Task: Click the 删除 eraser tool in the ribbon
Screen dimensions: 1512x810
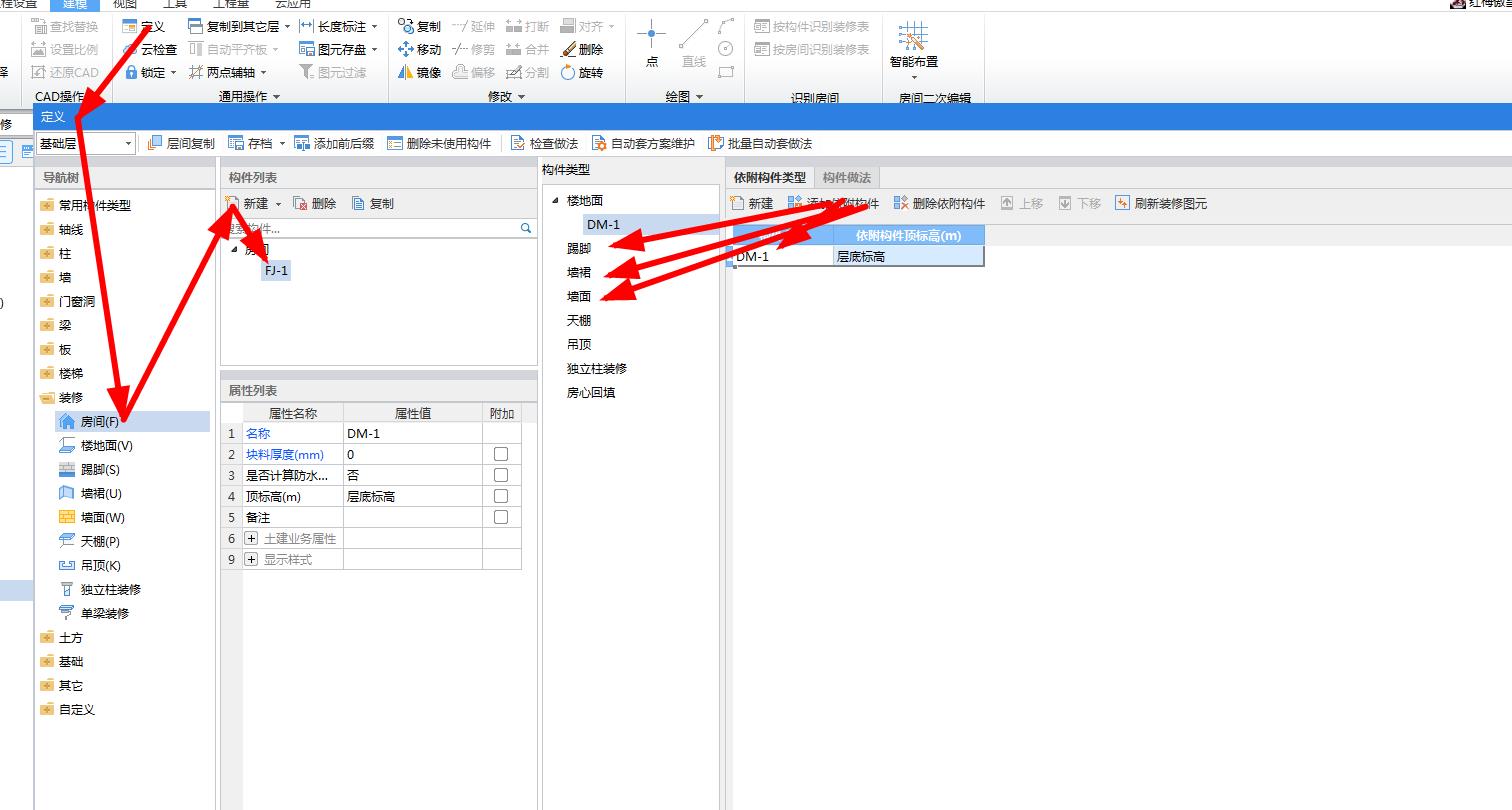Action: [582, 49]
